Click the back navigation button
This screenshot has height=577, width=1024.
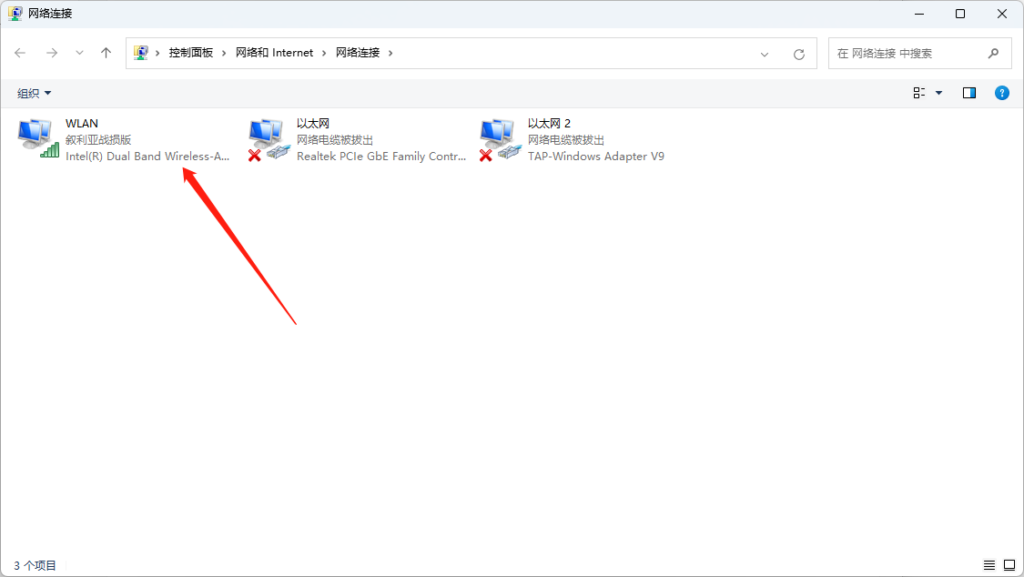pos(20,52)
